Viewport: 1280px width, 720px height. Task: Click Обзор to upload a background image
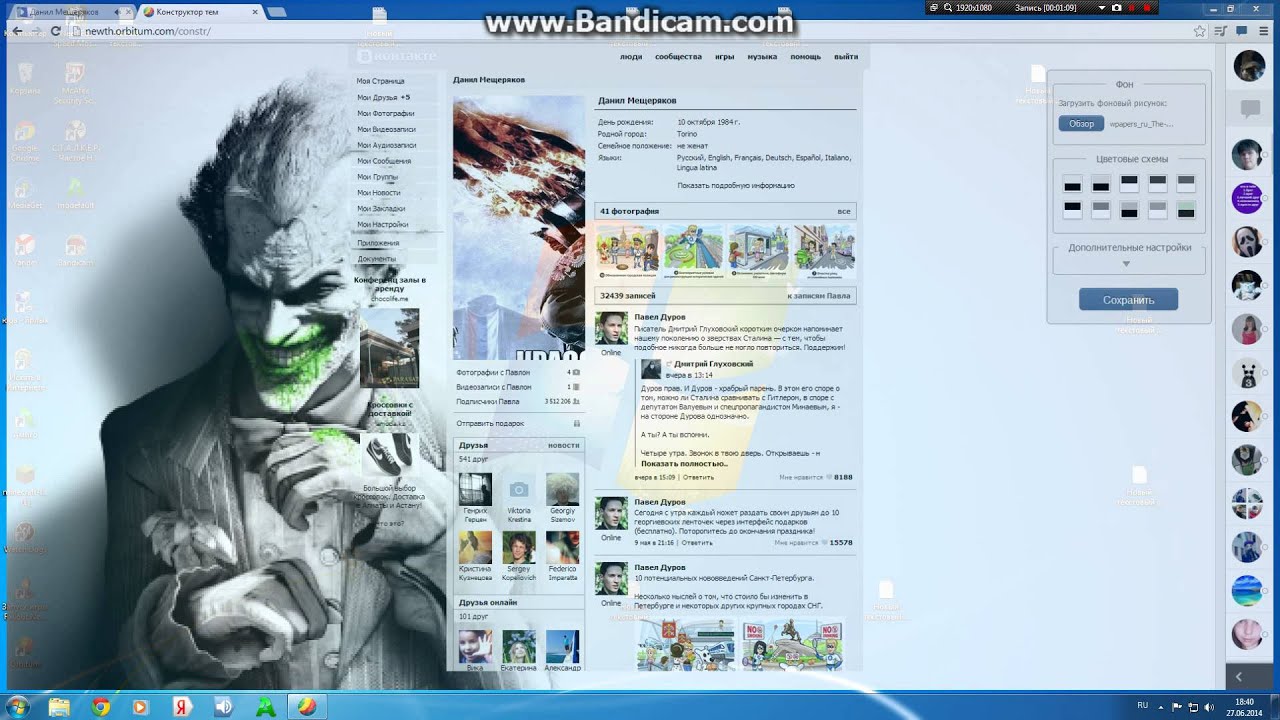[x=1081, y=124]
